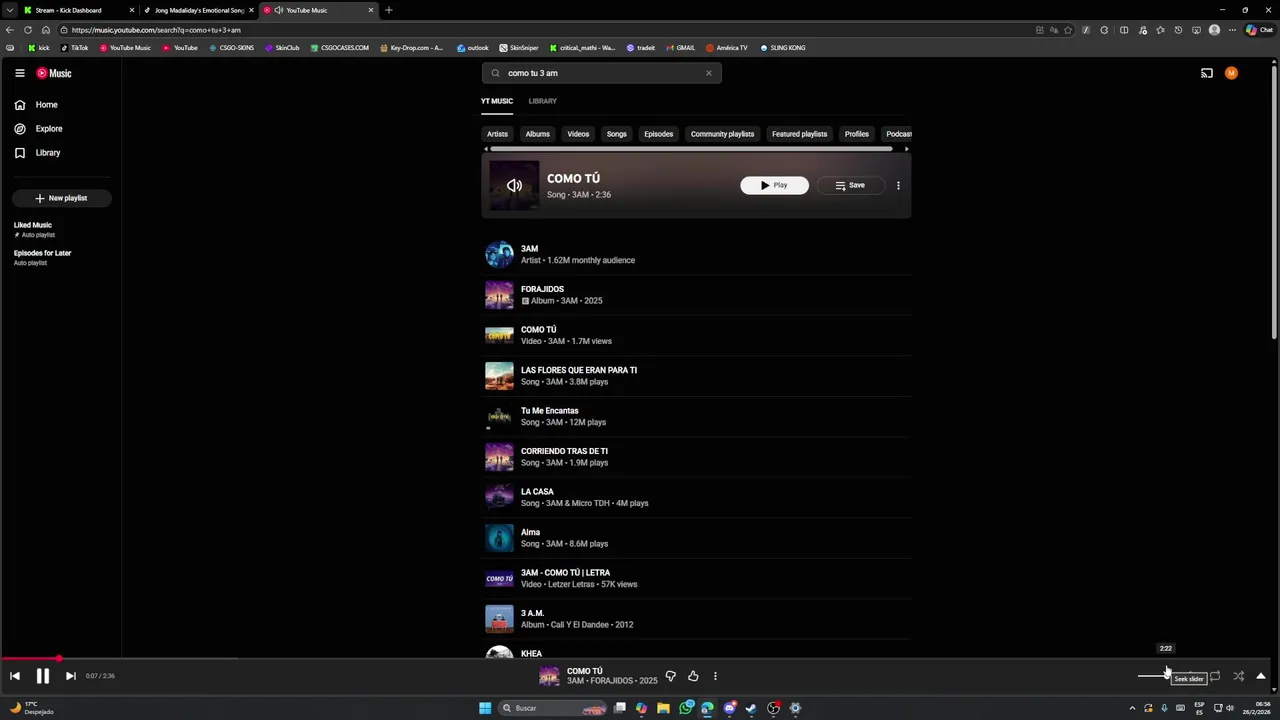Skip to next track
The height and width of the screenshot is (720, 1280).
point(70,676)
